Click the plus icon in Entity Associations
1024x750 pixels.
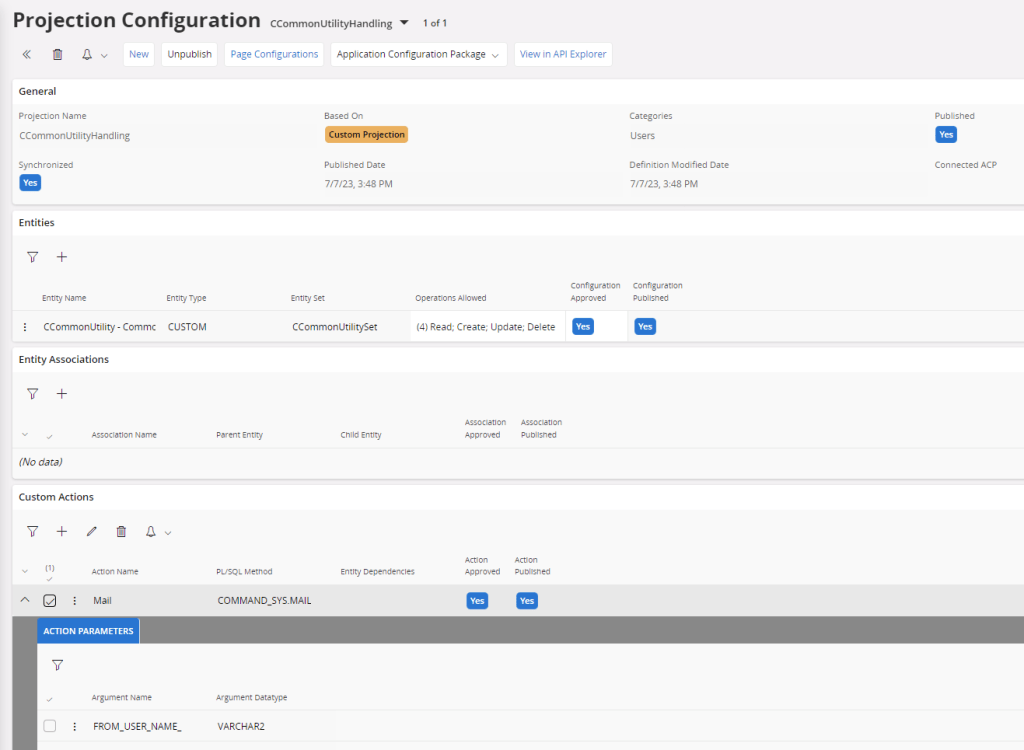(x=62, y=394)
